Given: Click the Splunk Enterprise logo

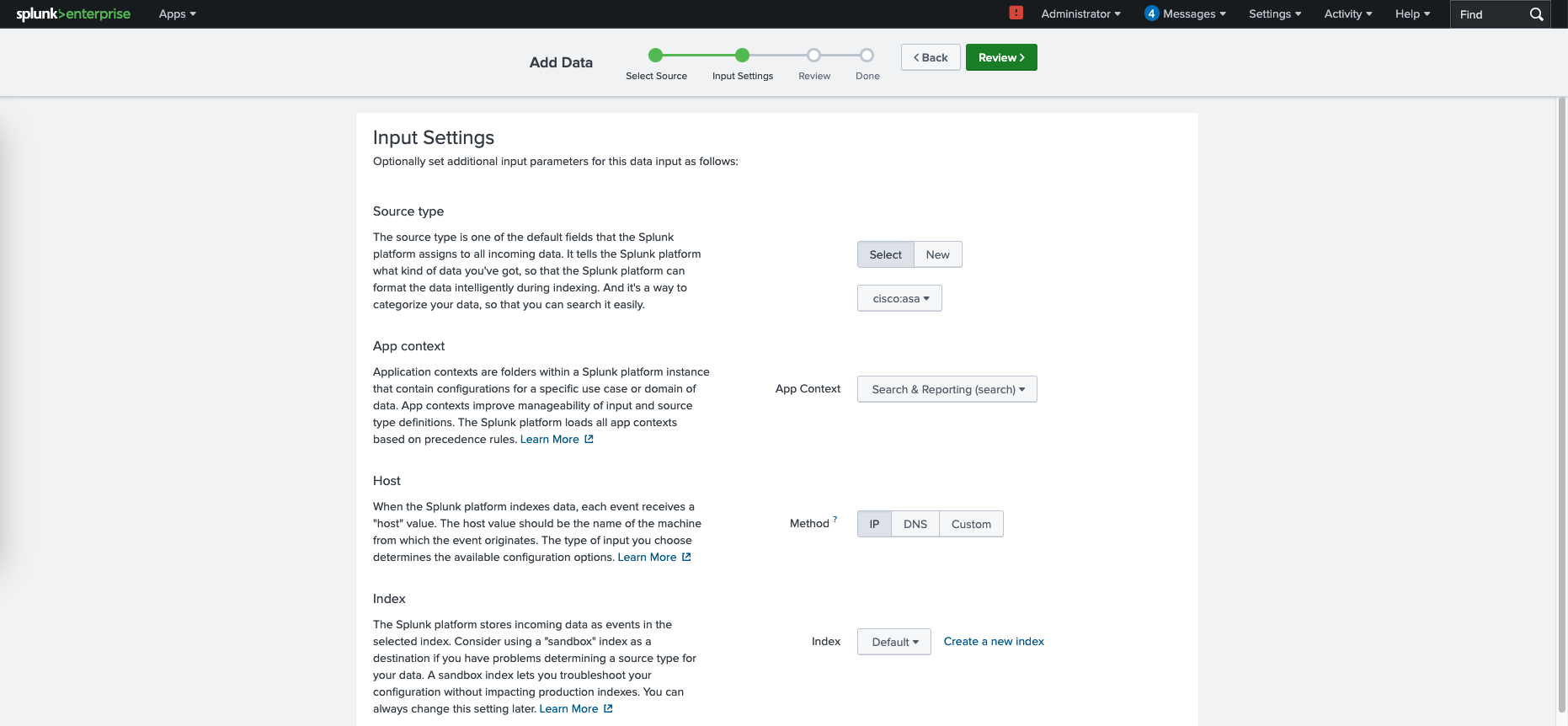Looking at the screenshot, I should click(x=73, y=14).
